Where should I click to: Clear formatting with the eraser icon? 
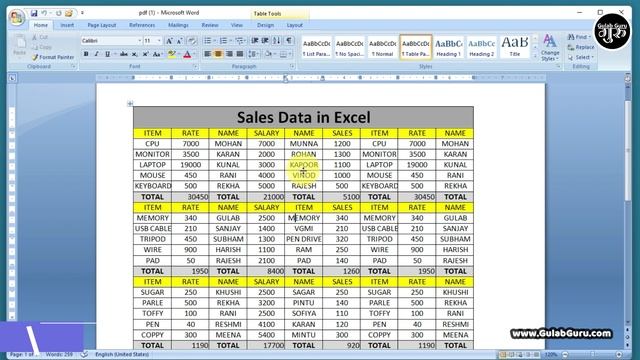tap(192, 41)
